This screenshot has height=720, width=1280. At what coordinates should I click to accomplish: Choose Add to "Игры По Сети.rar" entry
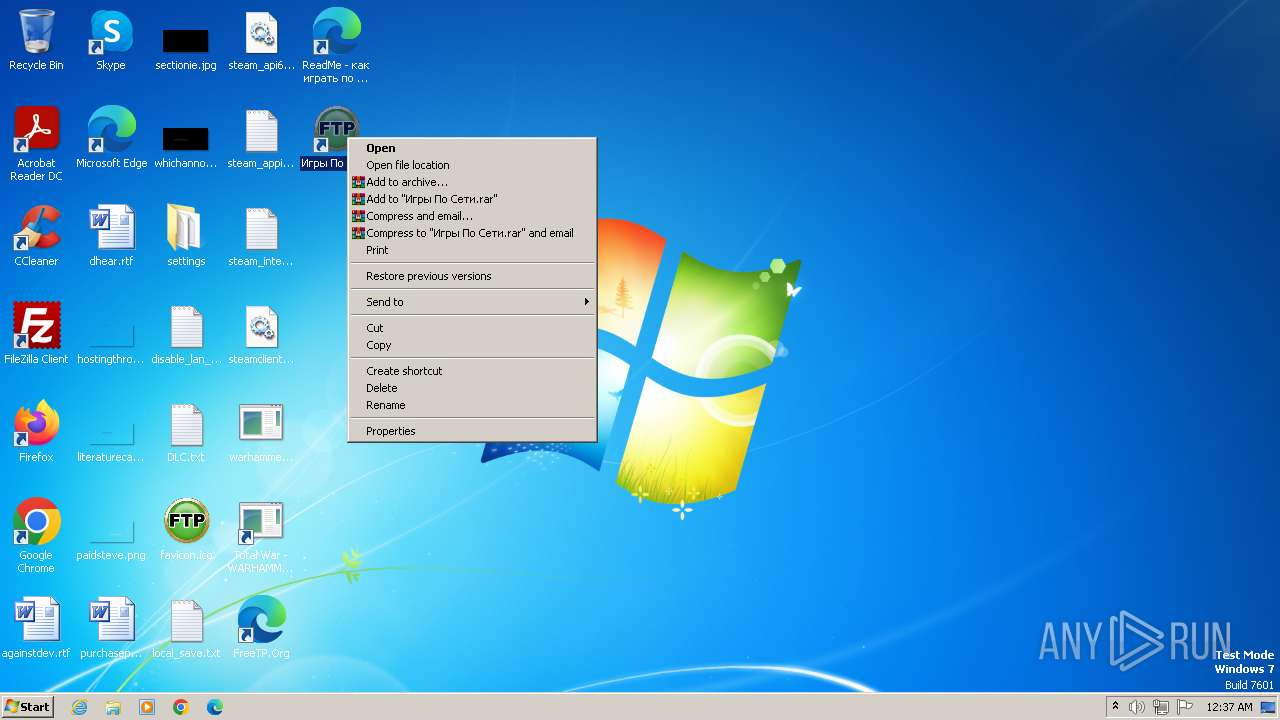471,199
